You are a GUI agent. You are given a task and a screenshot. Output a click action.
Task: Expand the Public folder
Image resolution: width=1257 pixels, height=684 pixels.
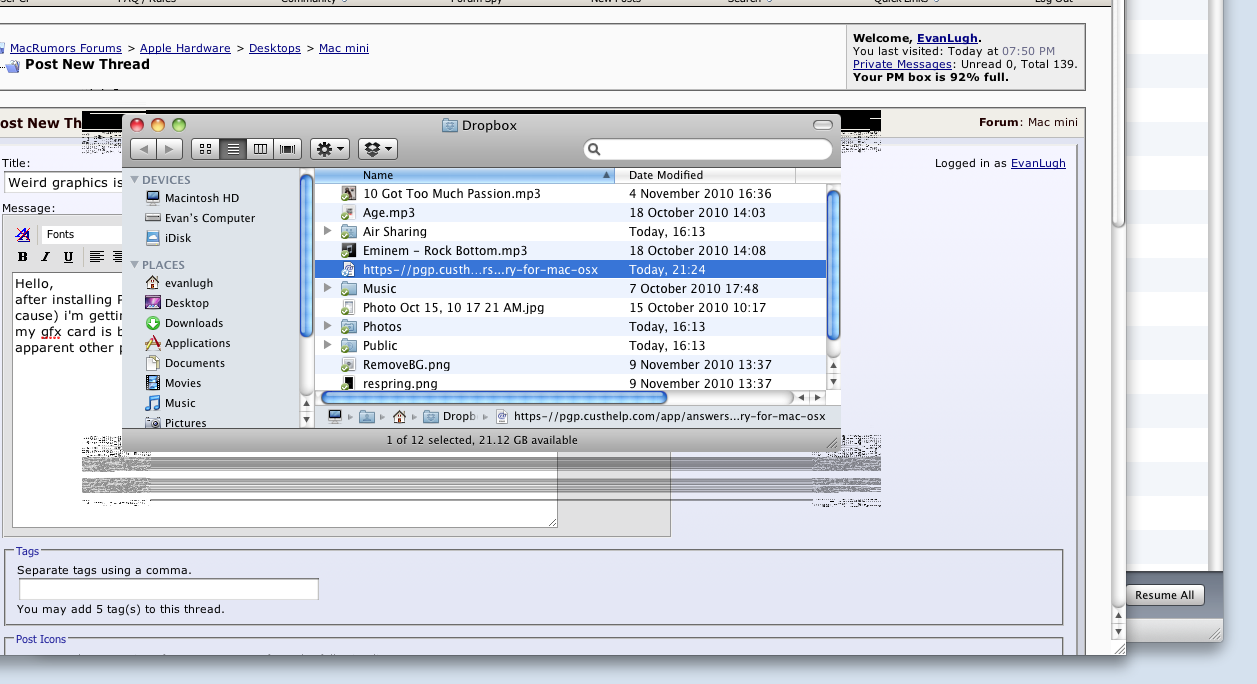pos(328,345)
